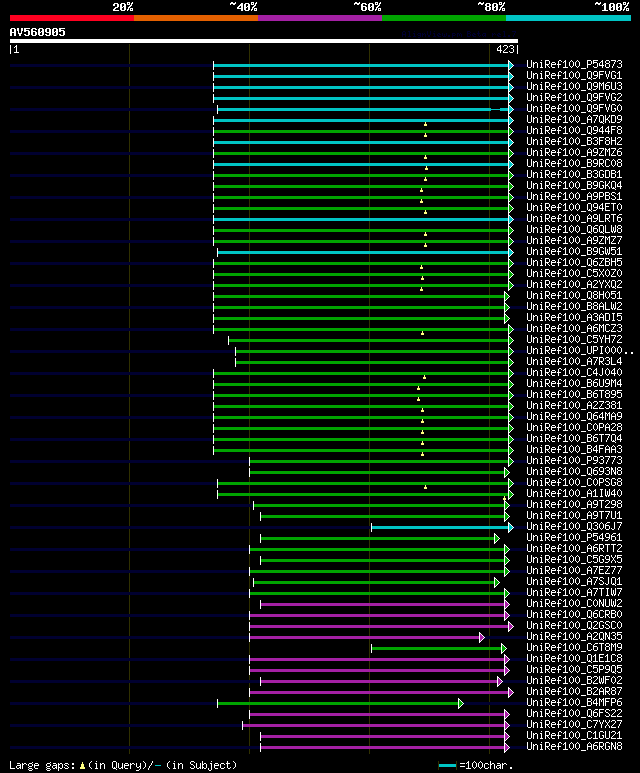The image size is (640, 773).
Task: Click the AV560905 query name
Action: [37, 33]
